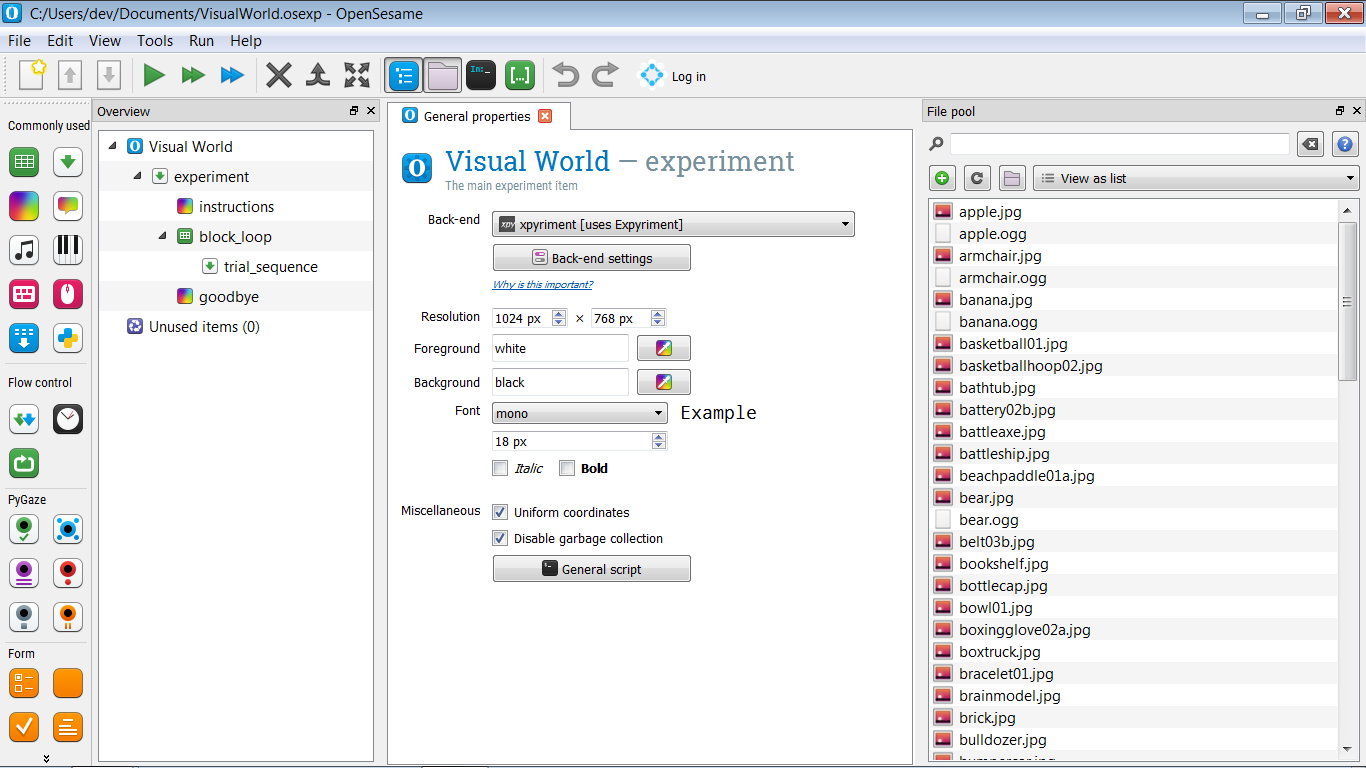This screenshot has width=1366, height=768.
Task: Open the Tools menu
Action: pos(155,41)
